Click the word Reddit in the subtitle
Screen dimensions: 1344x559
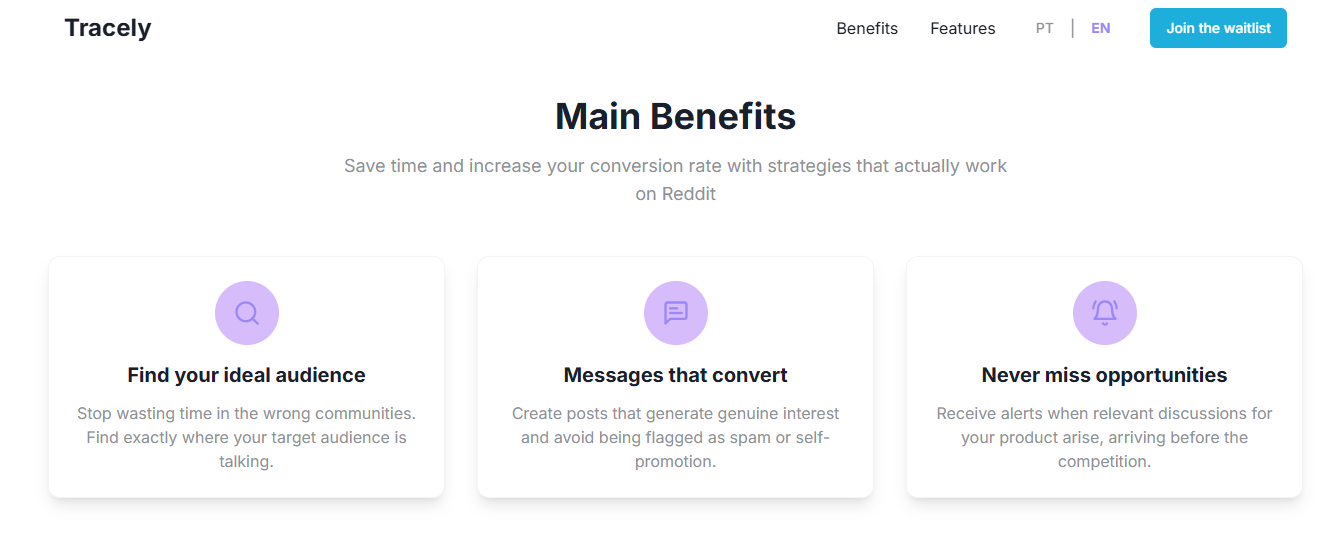pos(689,194)
